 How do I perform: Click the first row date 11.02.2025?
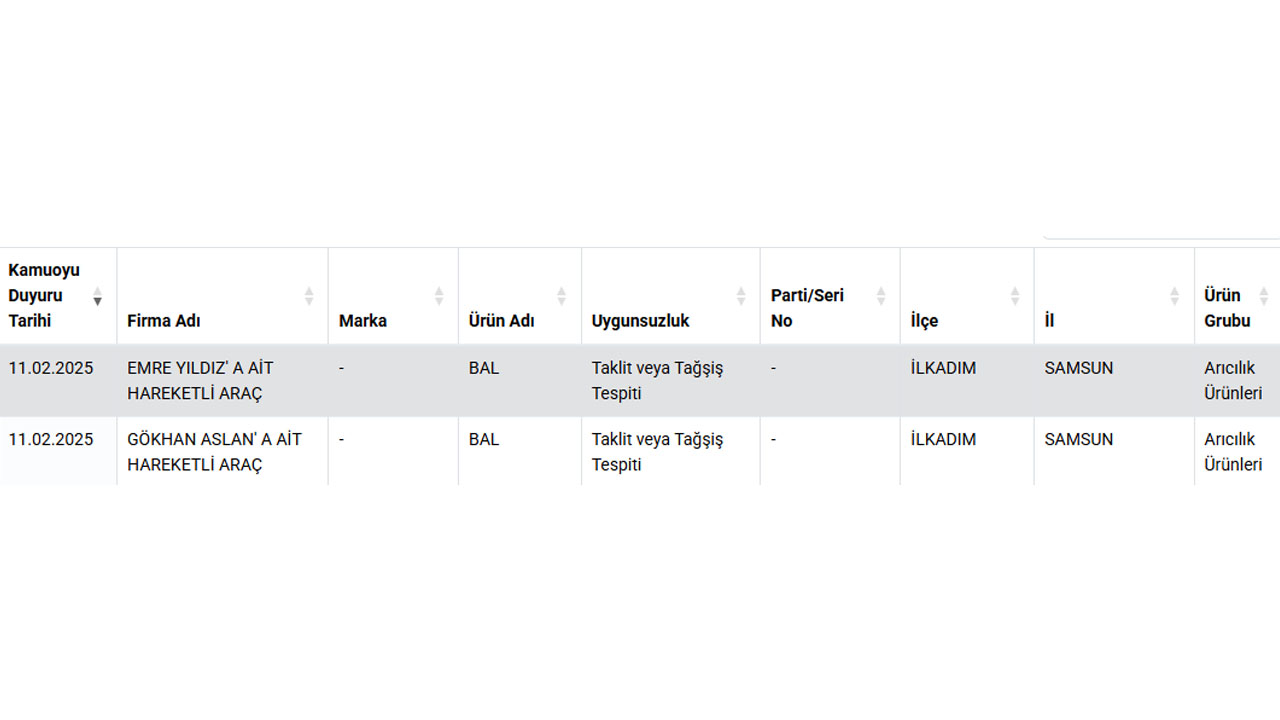pos(51,368)
